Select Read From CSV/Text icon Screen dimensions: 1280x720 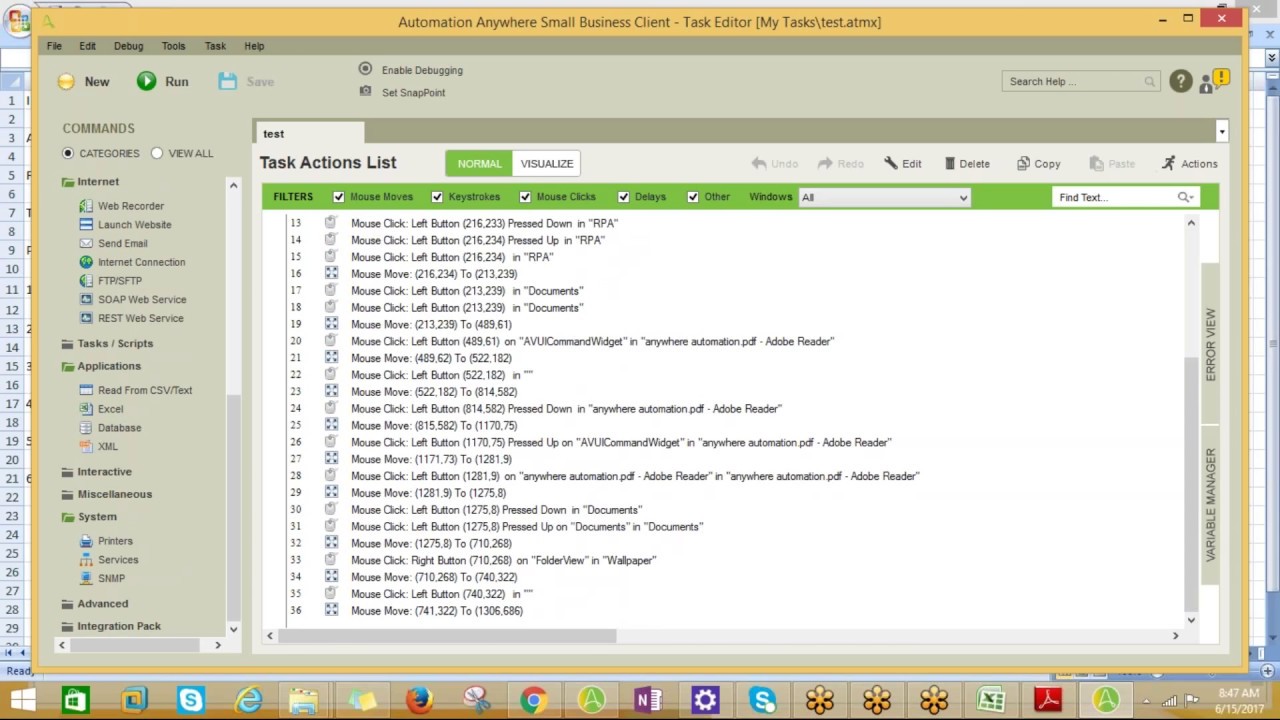86,390
